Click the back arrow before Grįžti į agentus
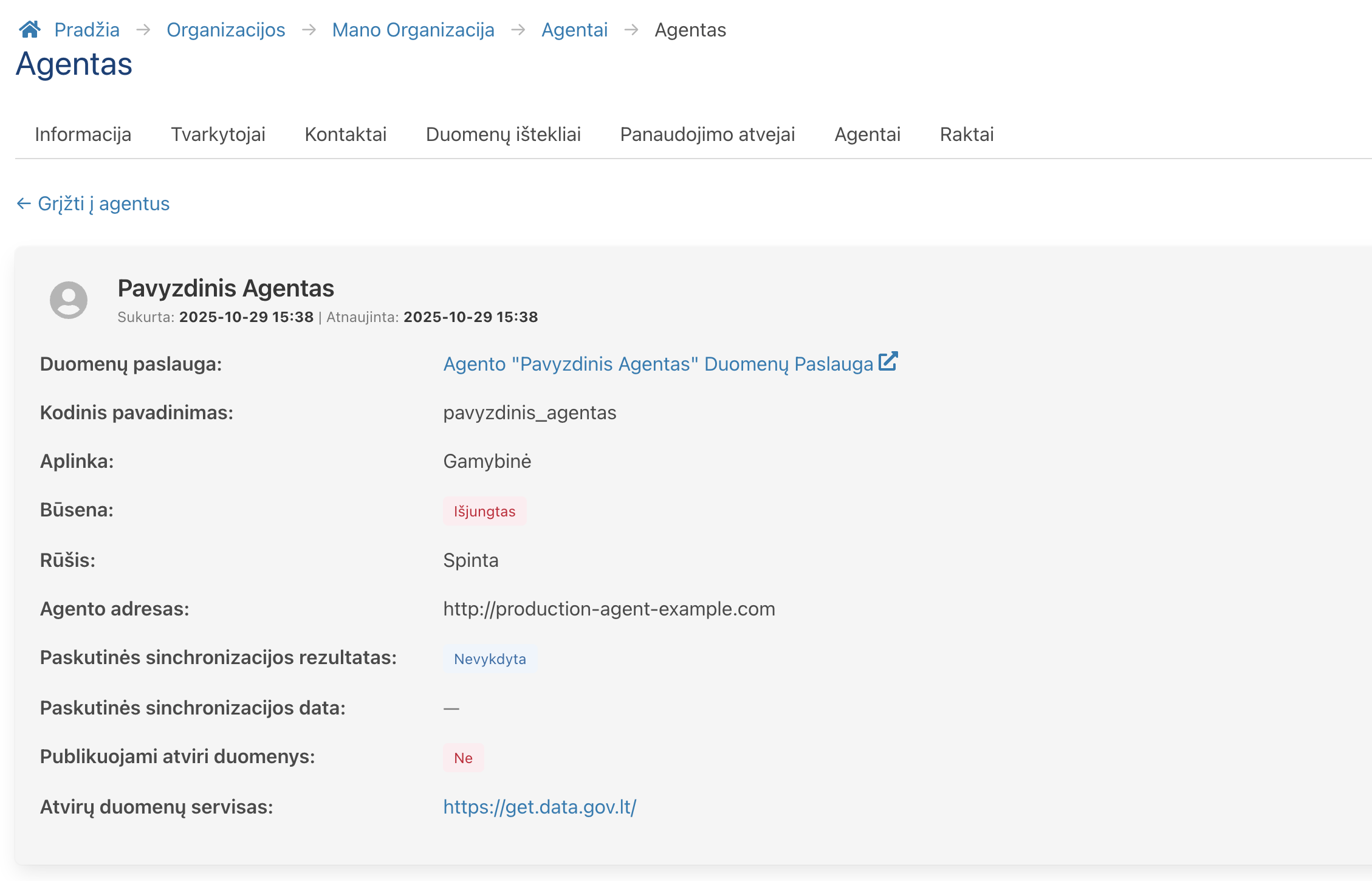Image resolution: width=1372 pixels, height=881 pixels. pyautogui.click(x=24, y=204)
